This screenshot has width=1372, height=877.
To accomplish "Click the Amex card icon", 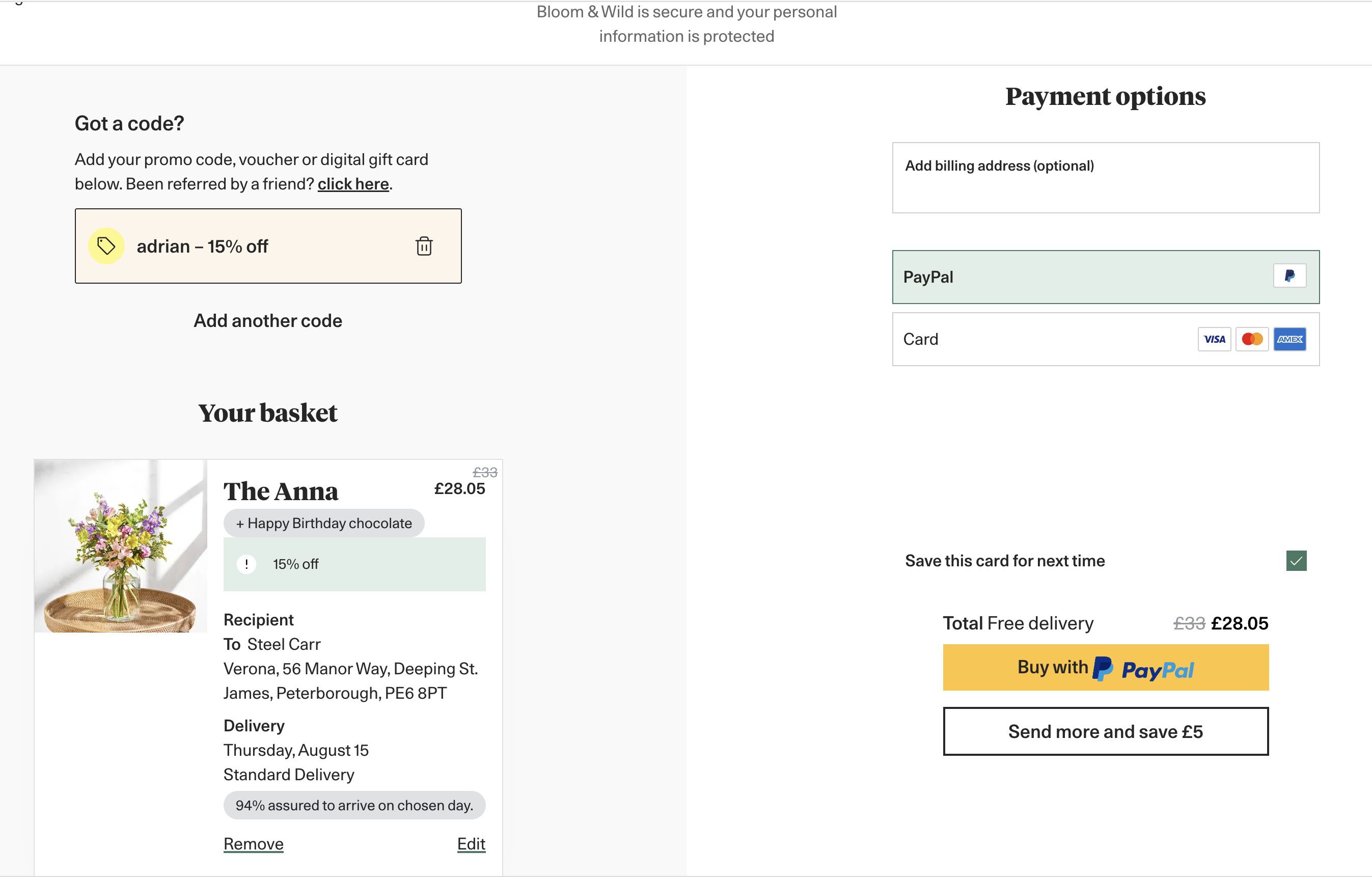I will (1289, 339).
